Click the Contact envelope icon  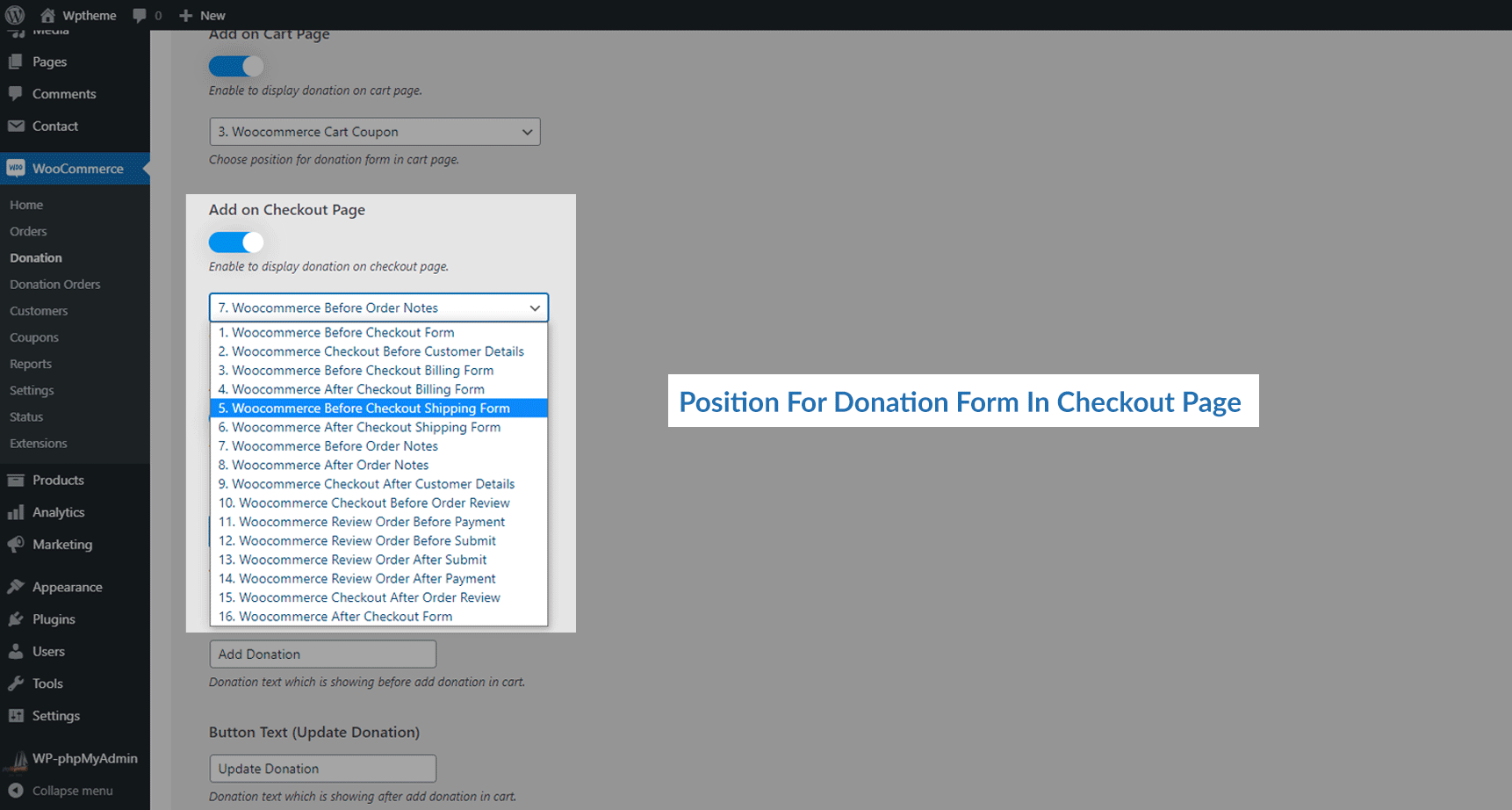coord(16,126)
